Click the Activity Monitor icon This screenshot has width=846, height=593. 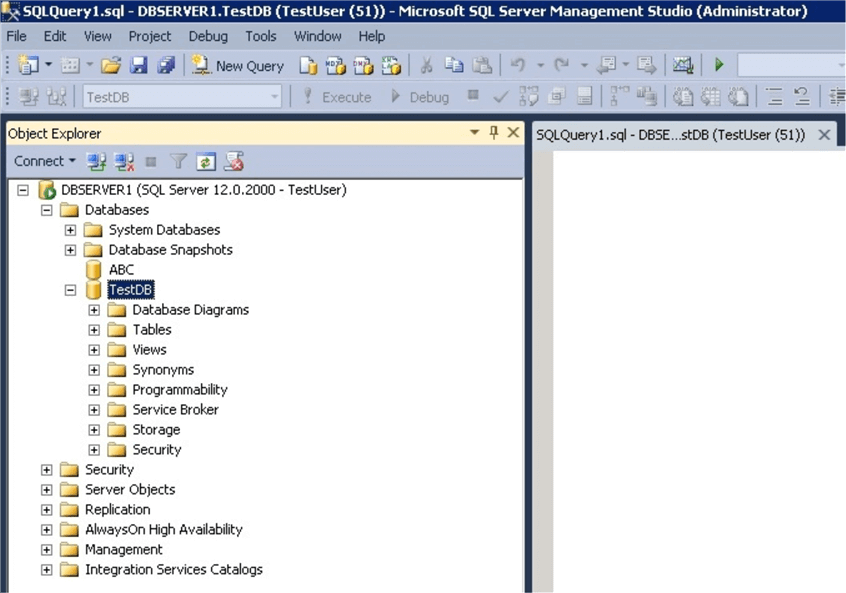click(x=683, y=65)
